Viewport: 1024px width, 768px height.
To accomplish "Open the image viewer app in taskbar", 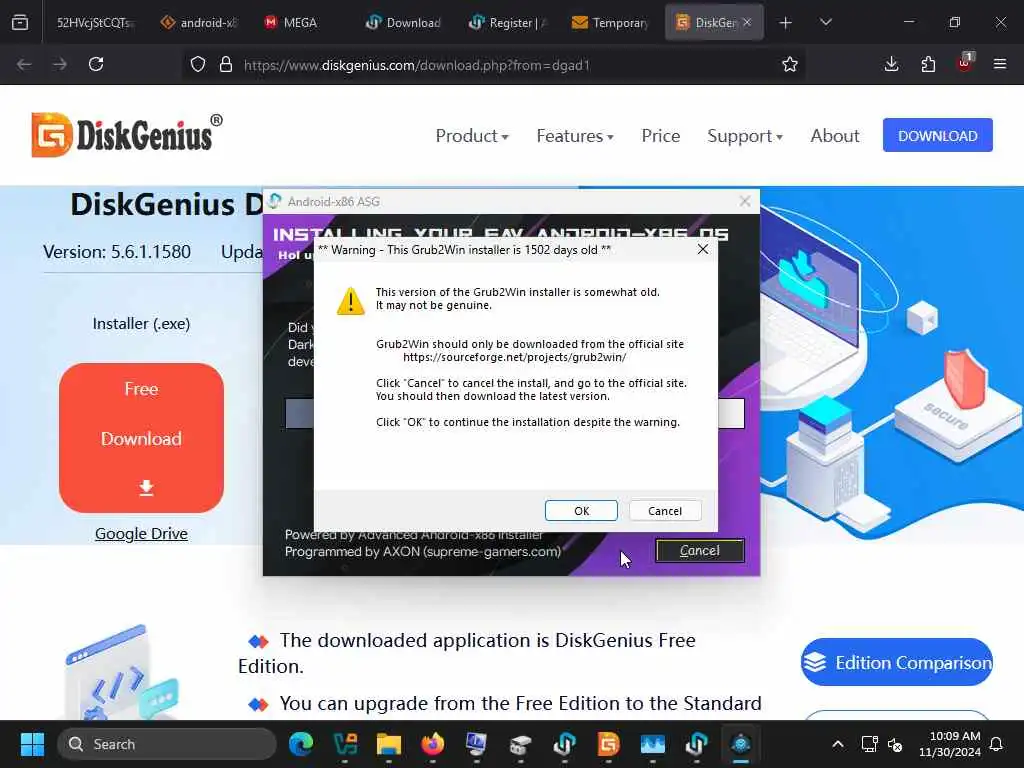I will click(x=652, y=744).
